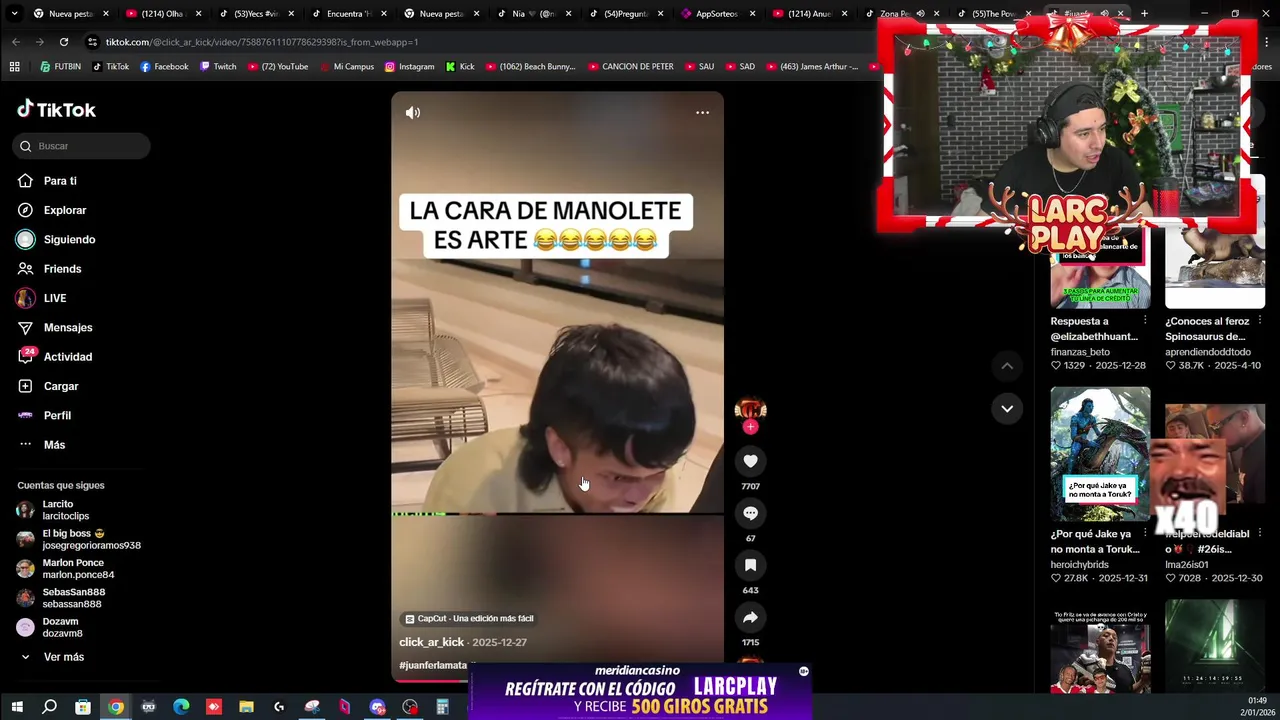The image size is (1280, 720).
Task: Focus the Buscar search field
Action: tap(82, 146)
